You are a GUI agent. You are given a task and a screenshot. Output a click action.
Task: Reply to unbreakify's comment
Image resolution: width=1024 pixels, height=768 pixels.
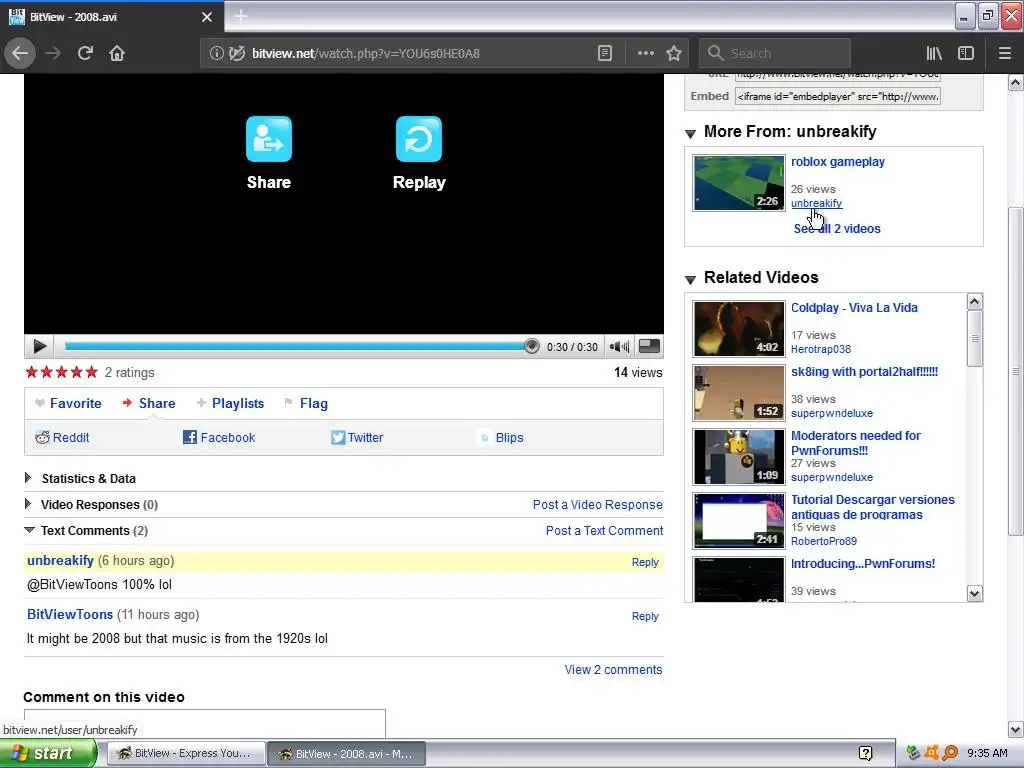pos(645,562)
